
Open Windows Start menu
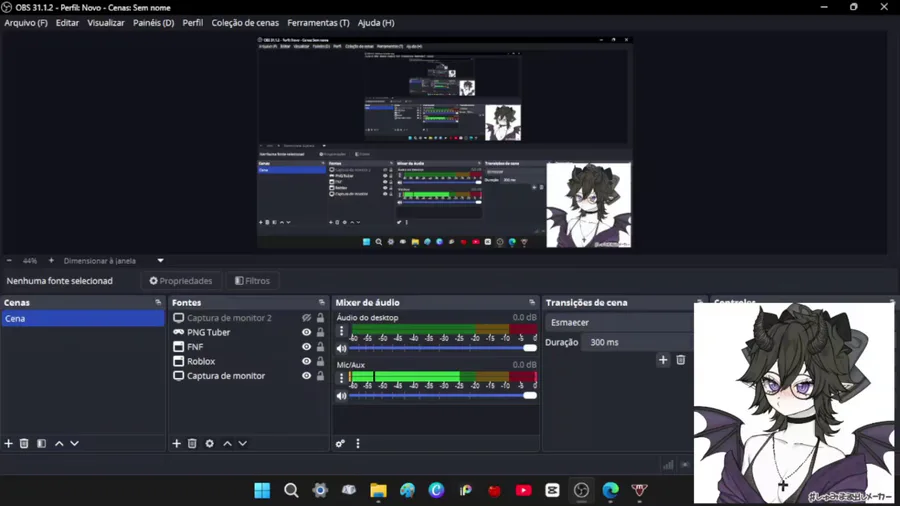coord(262,491)
